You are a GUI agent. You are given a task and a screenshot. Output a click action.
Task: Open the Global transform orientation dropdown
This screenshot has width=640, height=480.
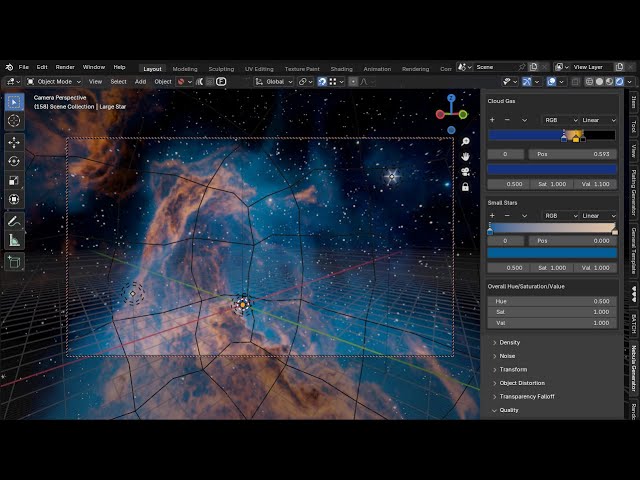pos(274,82)
